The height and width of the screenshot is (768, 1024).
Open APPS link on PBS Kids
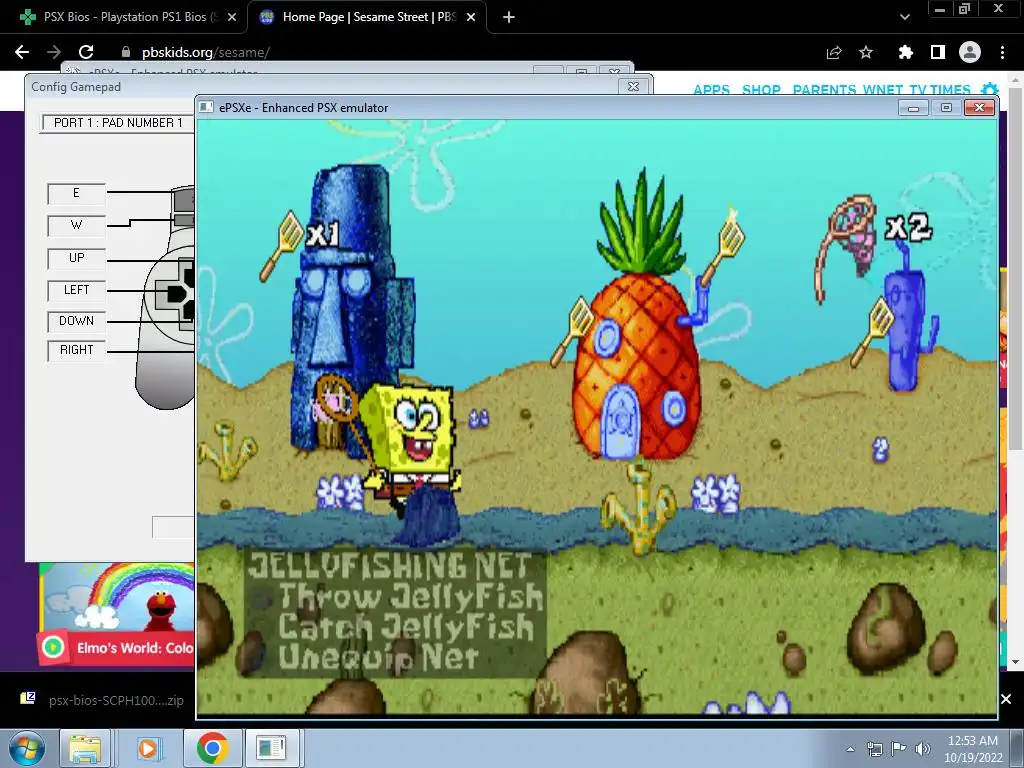[711, 89]
